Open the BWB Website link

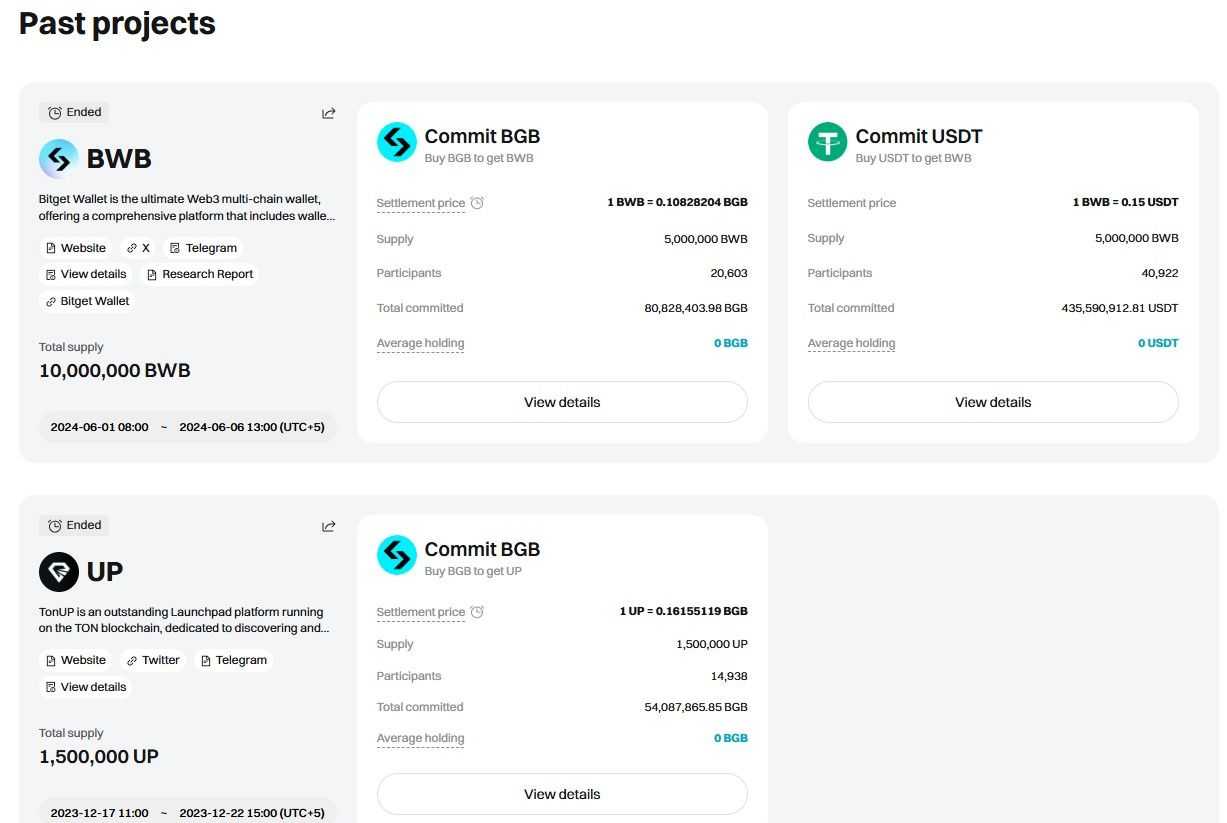[x=76, y=248]
